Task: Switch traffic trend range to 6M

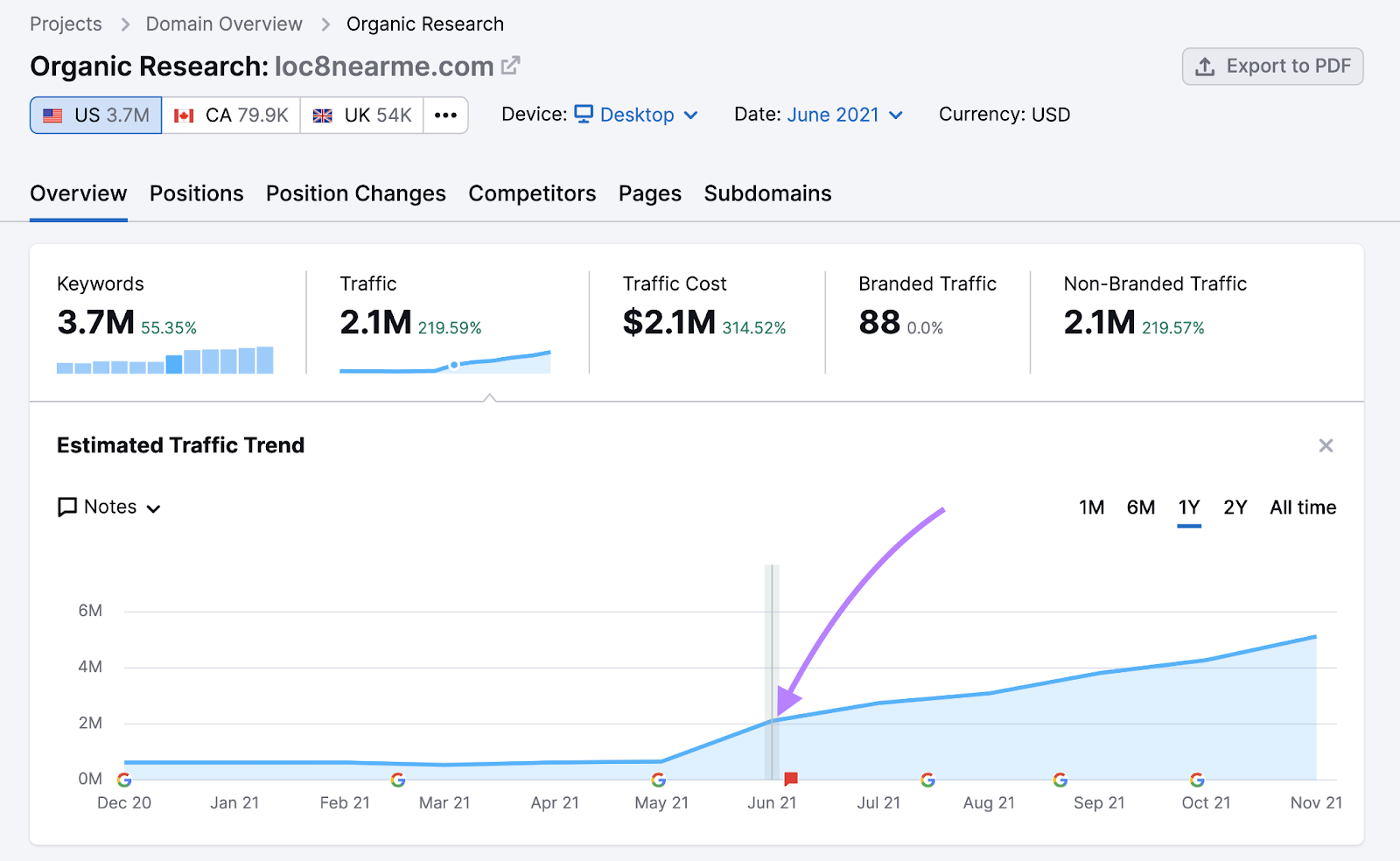Action: tap(1140, 507)
